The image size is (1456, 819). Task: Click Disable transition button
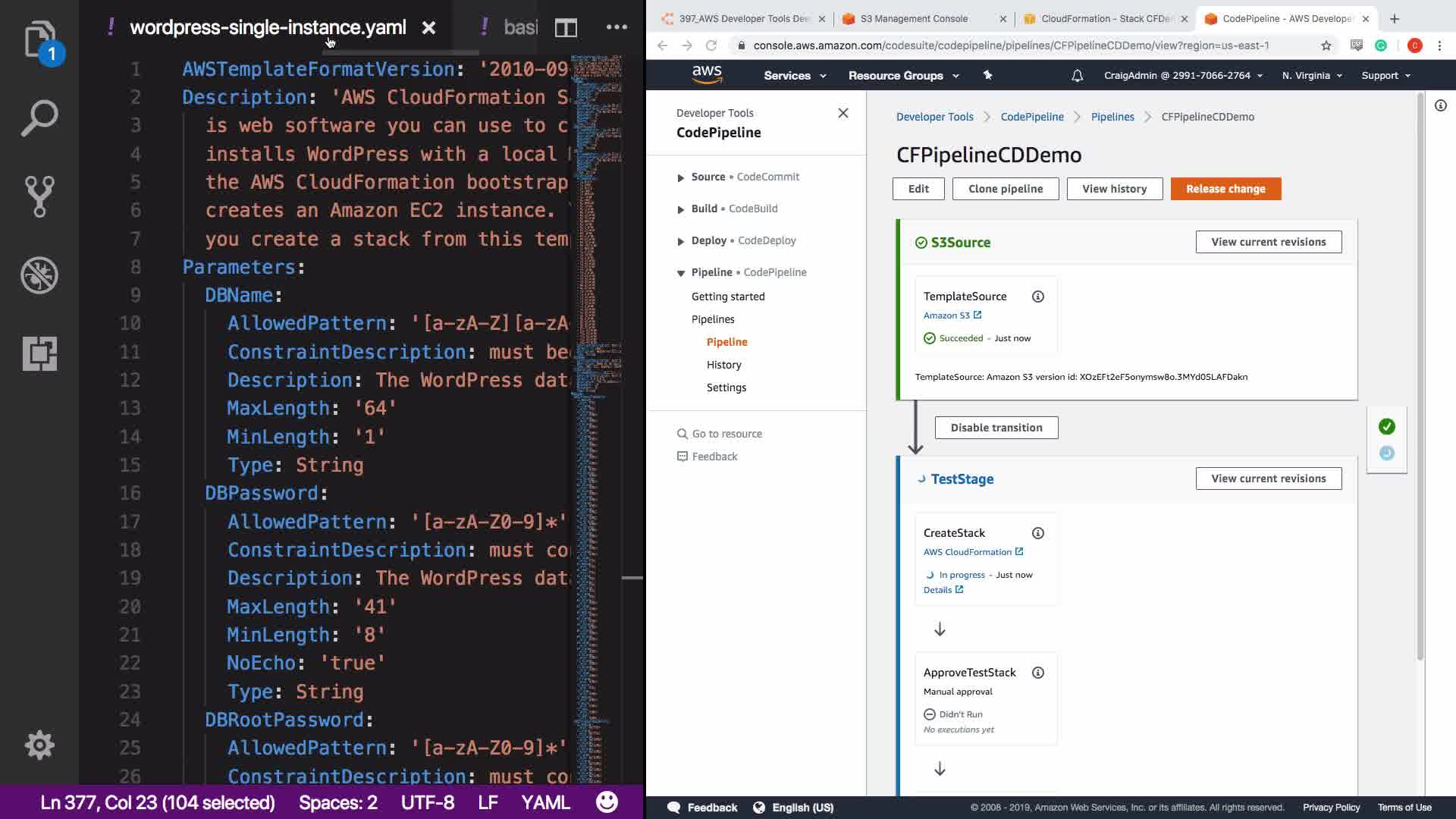(x=996, y=428)
